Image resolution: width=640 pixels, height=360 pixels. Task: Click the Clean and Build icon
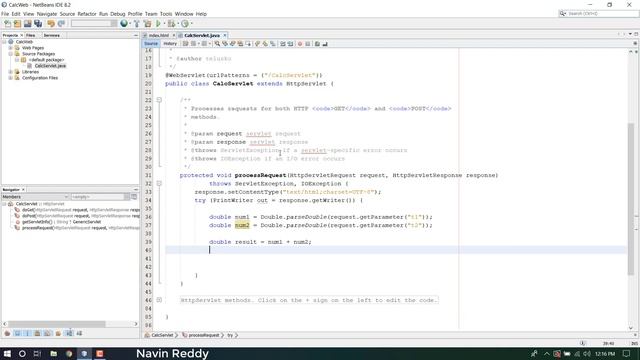(x=147, y=24)
